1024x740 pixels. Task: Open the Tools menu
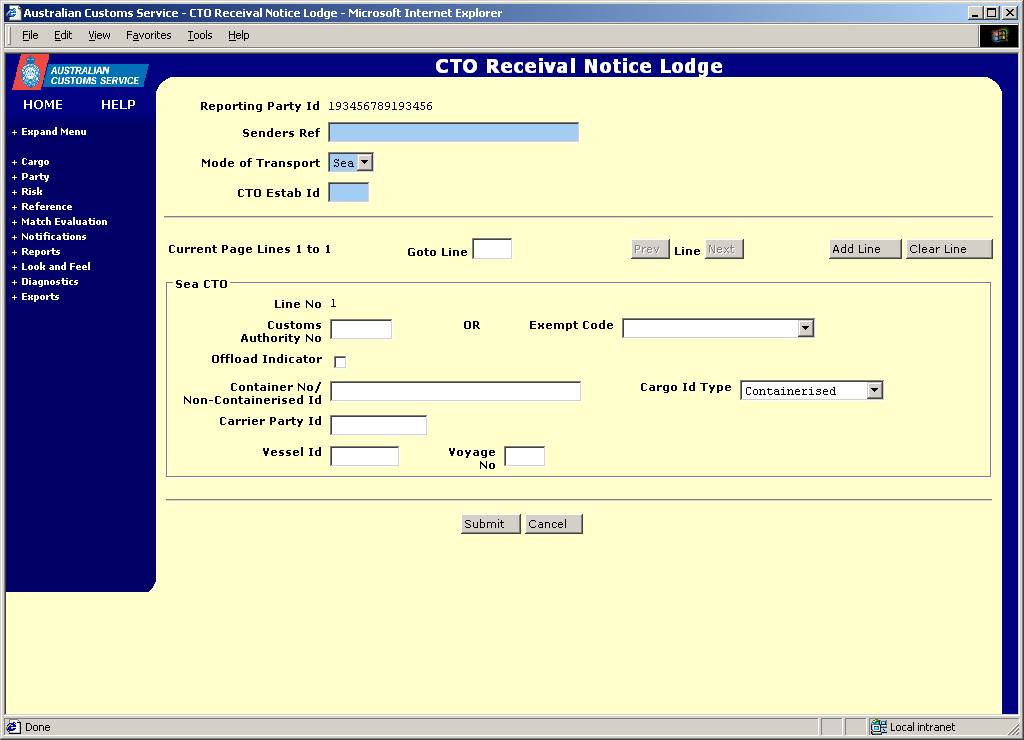200,35
